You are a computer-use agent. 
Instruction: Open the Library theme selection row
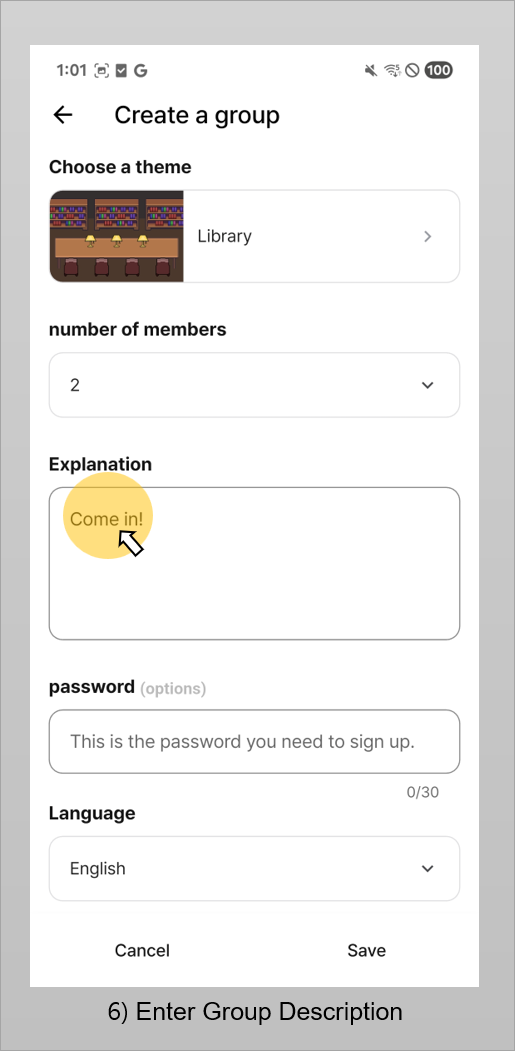pos(254,236)
